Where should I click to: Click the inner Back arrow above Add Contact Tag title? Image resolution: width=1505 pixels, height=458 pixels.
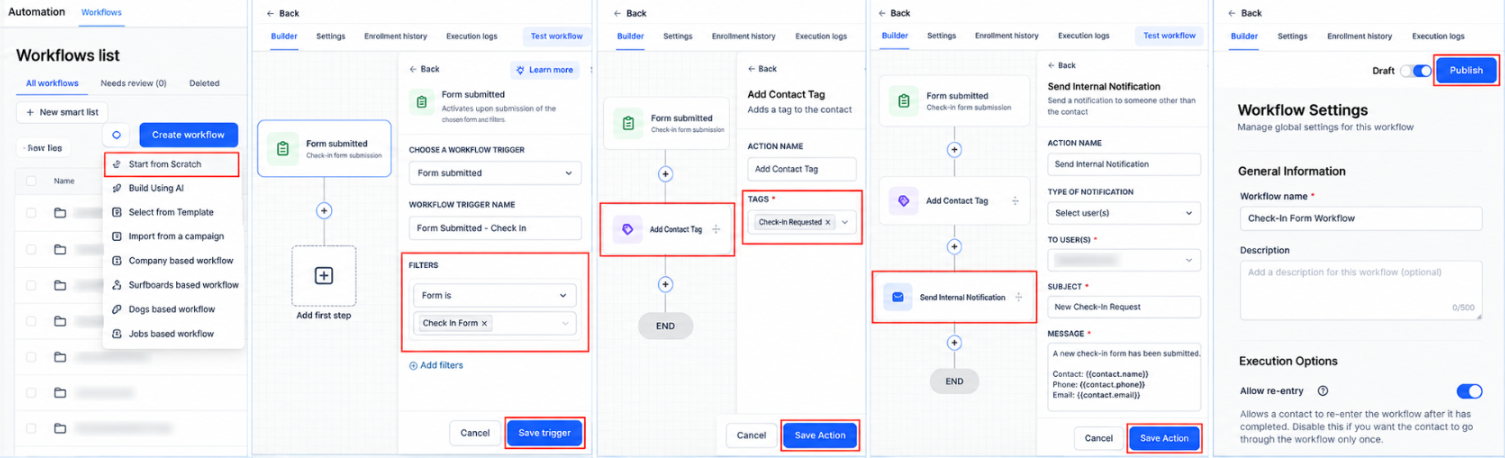pos(753,69)
